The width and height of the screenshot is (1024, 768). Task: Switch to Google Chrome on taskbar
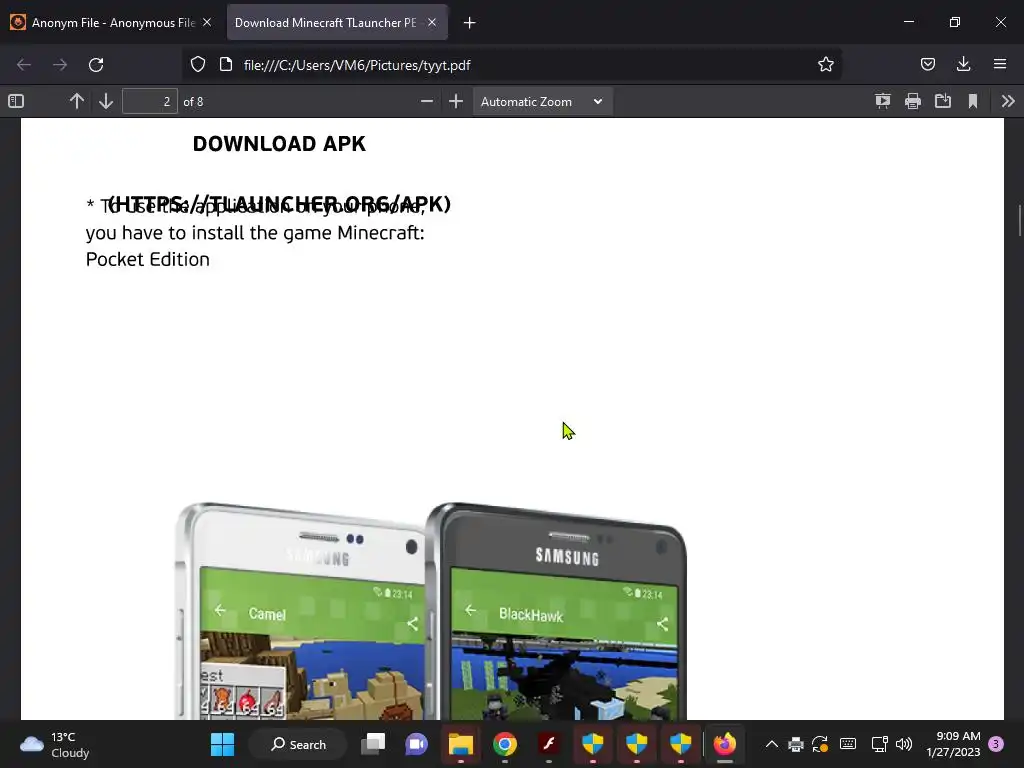505,744
